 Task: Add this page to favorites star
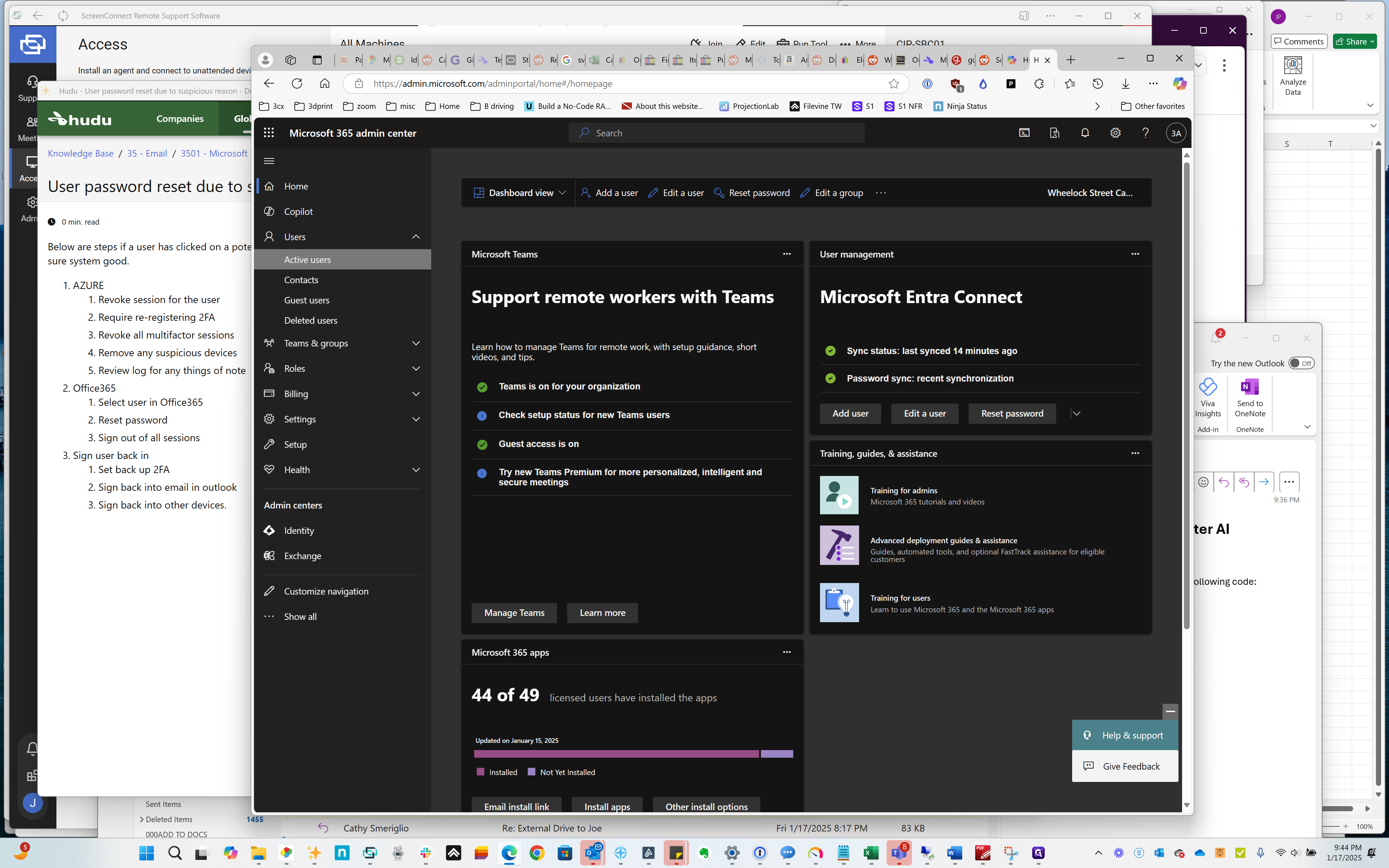(894, 84)
